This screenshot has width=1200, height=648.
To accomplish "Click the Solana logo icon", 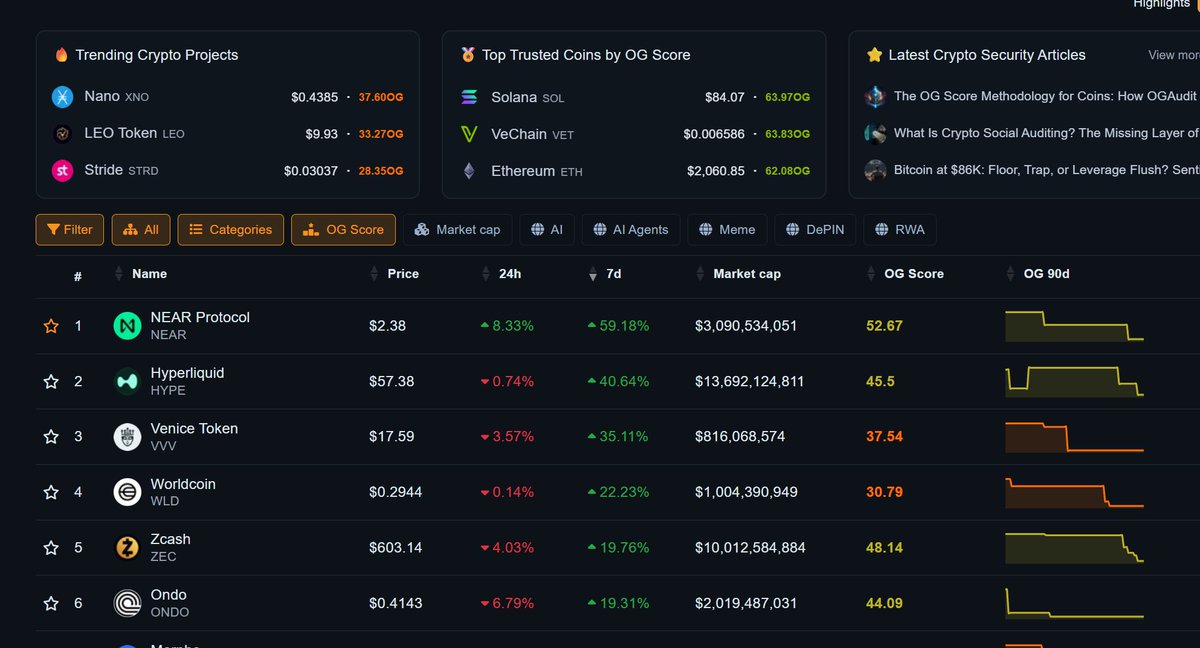I will 469,97.
